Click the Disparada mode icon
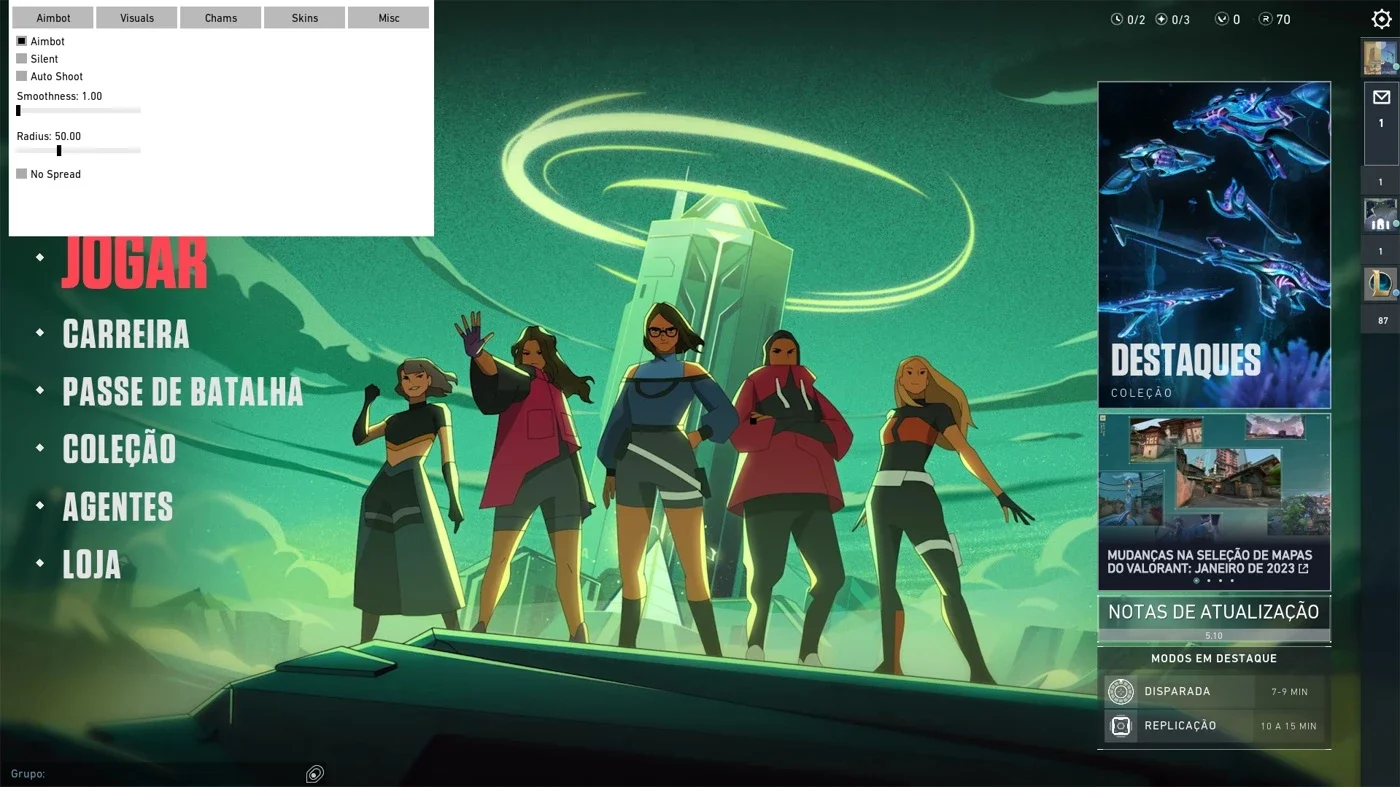 click(1121, 691)
